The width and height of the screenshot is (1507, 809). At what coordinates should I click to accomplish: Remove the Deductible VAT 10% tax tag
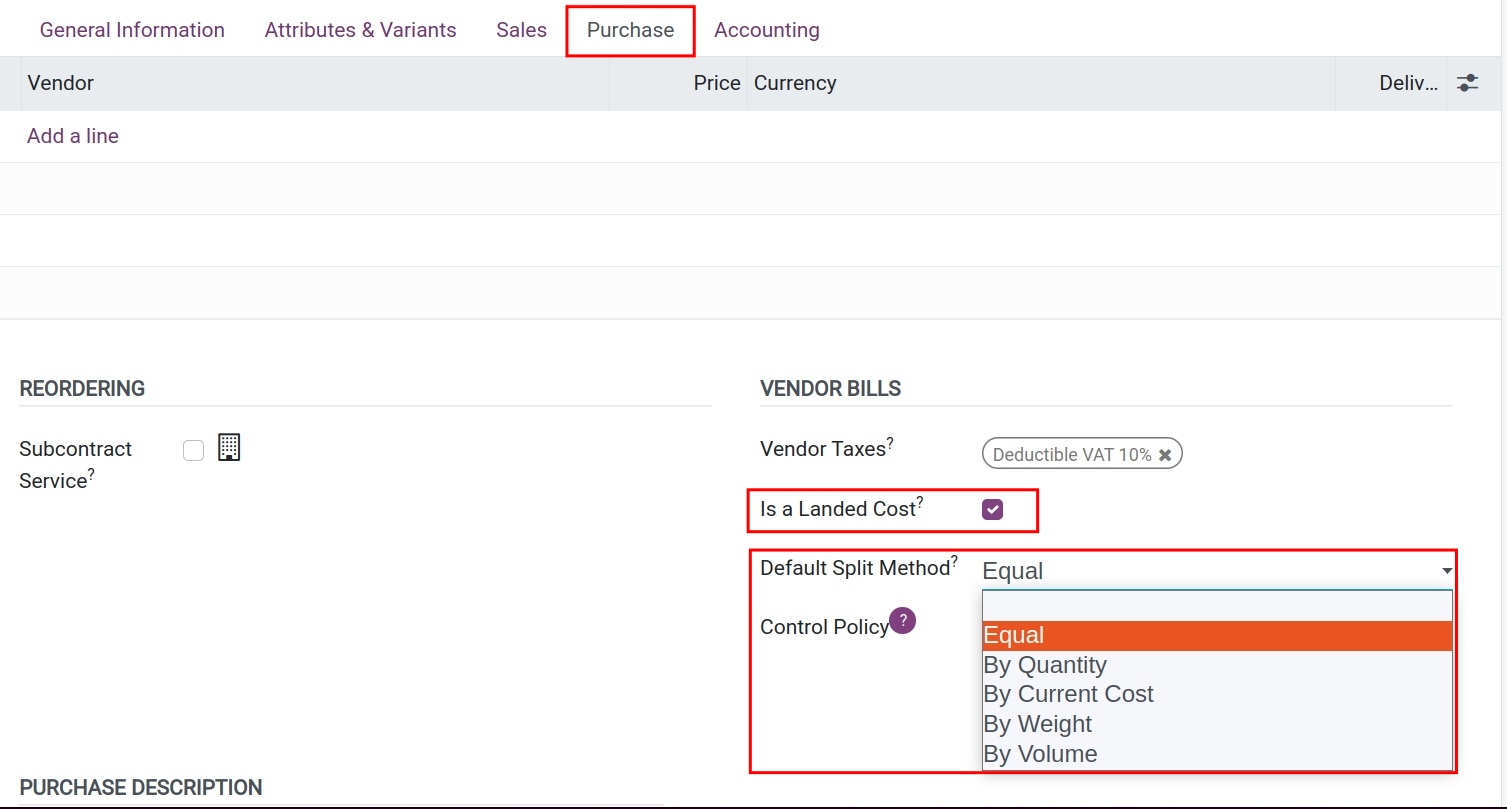[x=1166, y=453]
